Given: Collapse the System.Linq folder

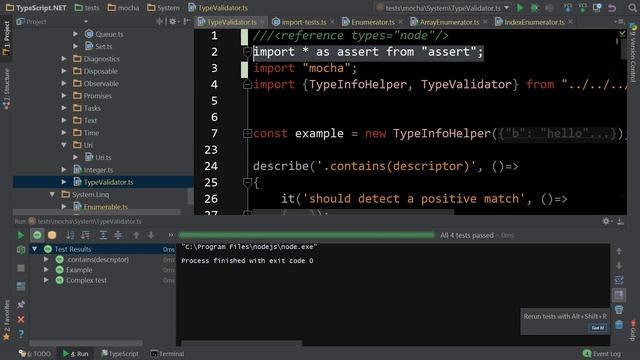Looking at the screenshot, I should 52,194.
